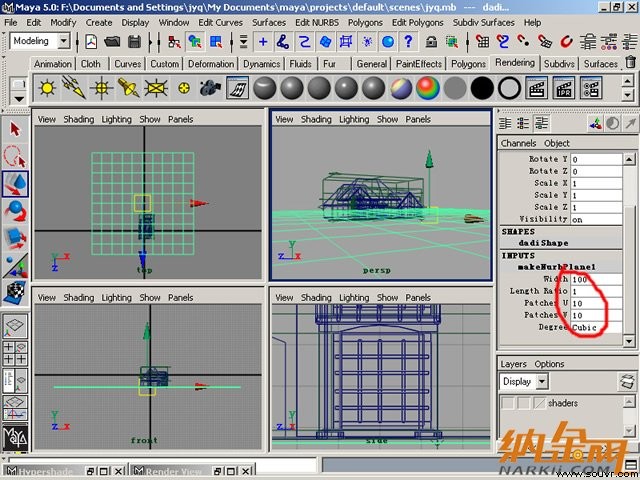The height and width of the screenshot is (480, 640).
Task: Launch IPR render icon
Action: 564,88
